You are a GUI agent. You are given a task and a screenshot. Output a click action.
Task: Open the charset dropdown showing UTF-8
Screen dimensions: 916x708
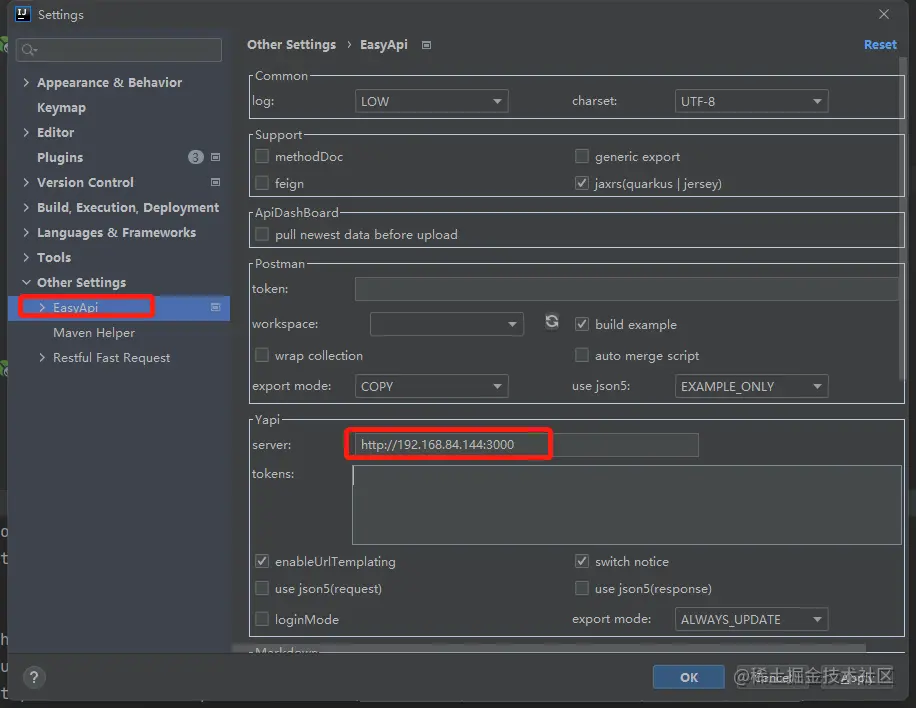(751, 101)
